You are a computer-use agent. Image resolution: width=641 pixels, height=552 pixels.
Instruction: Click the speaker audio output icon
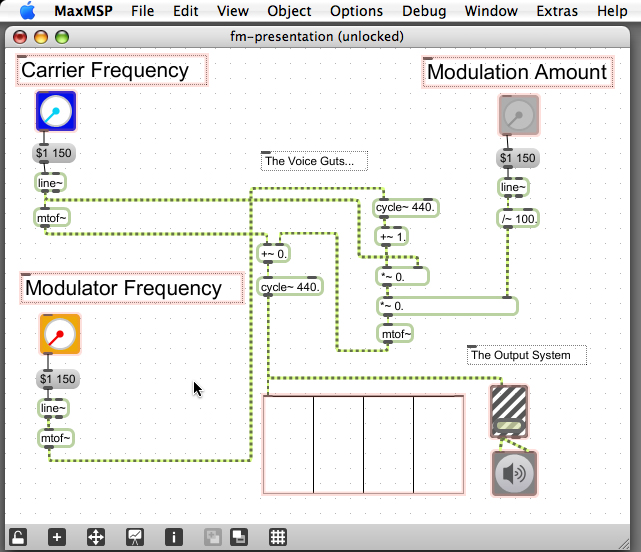[514, 472]
